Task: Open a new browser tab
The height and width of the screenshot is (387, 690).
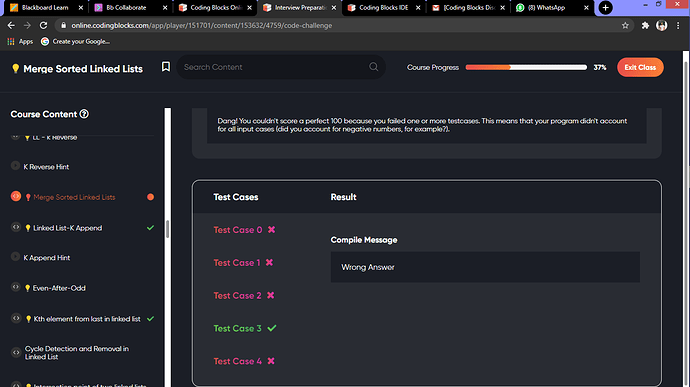Action: [606, 7]
